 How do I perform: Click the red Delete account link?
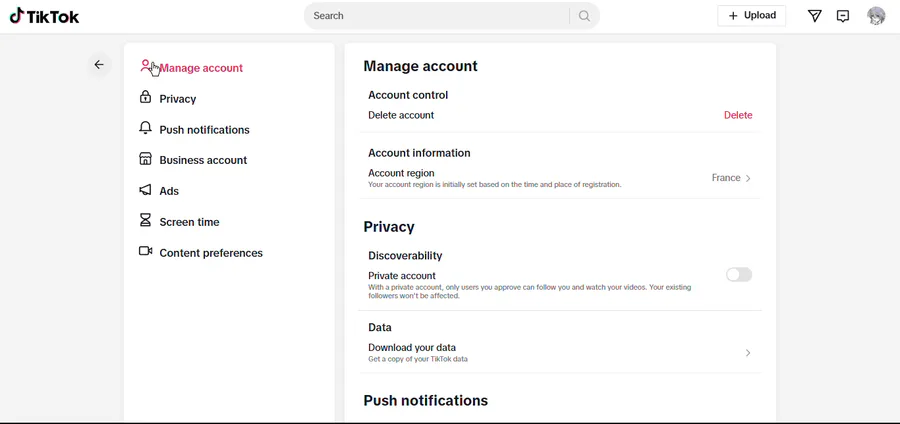click(x=738, y=115)
